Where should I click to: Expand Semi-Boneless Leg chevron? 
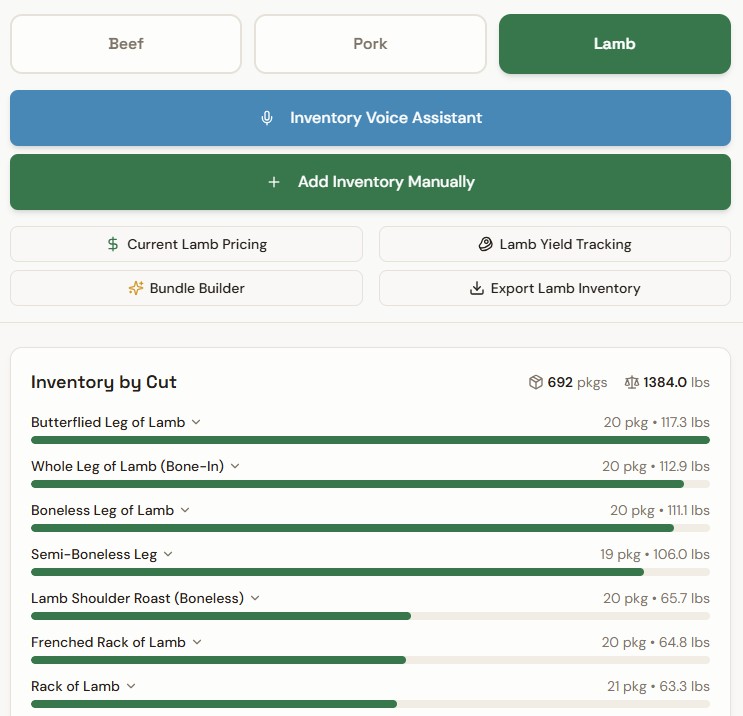(168, 554)
